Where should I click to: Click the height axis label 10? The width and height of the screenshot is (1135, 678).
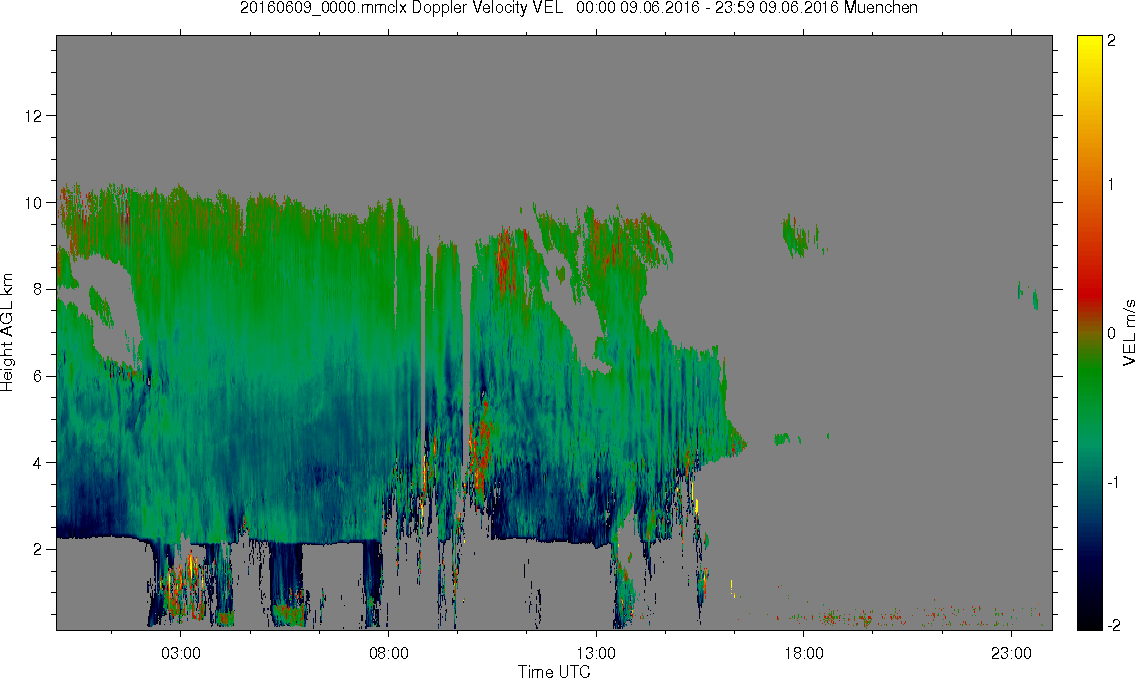33,203
